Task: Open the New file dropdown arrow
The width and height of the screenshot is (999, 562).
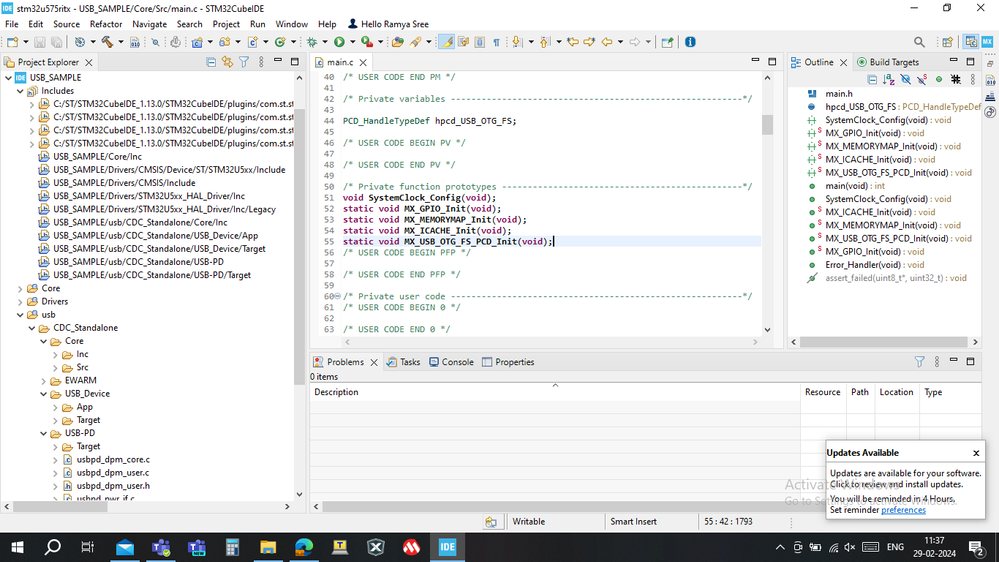Action: pyautogui.click(x=25, y=42)
